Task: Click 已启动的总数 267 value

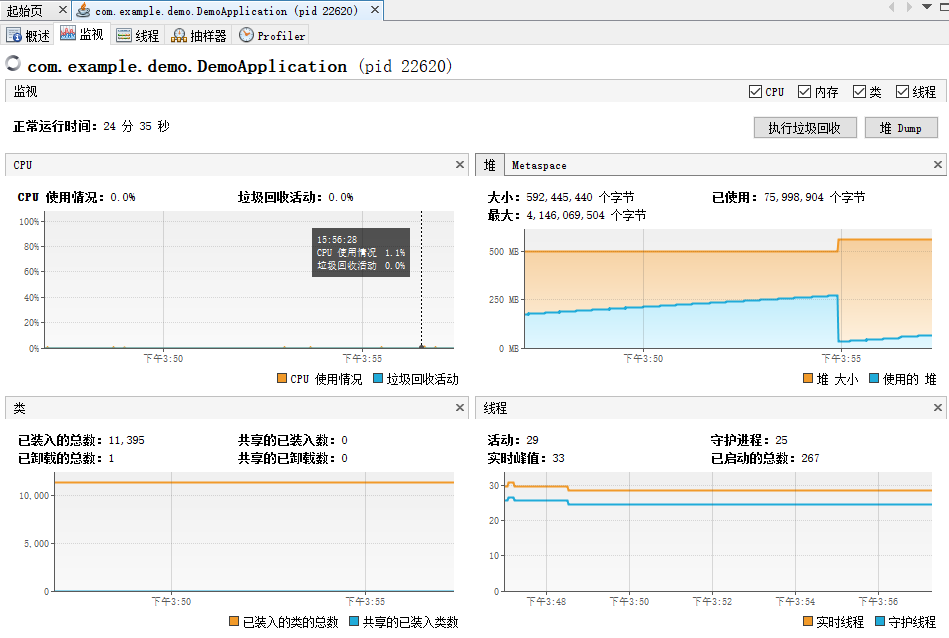Action: pyautogui.click(x=810, y=458)
